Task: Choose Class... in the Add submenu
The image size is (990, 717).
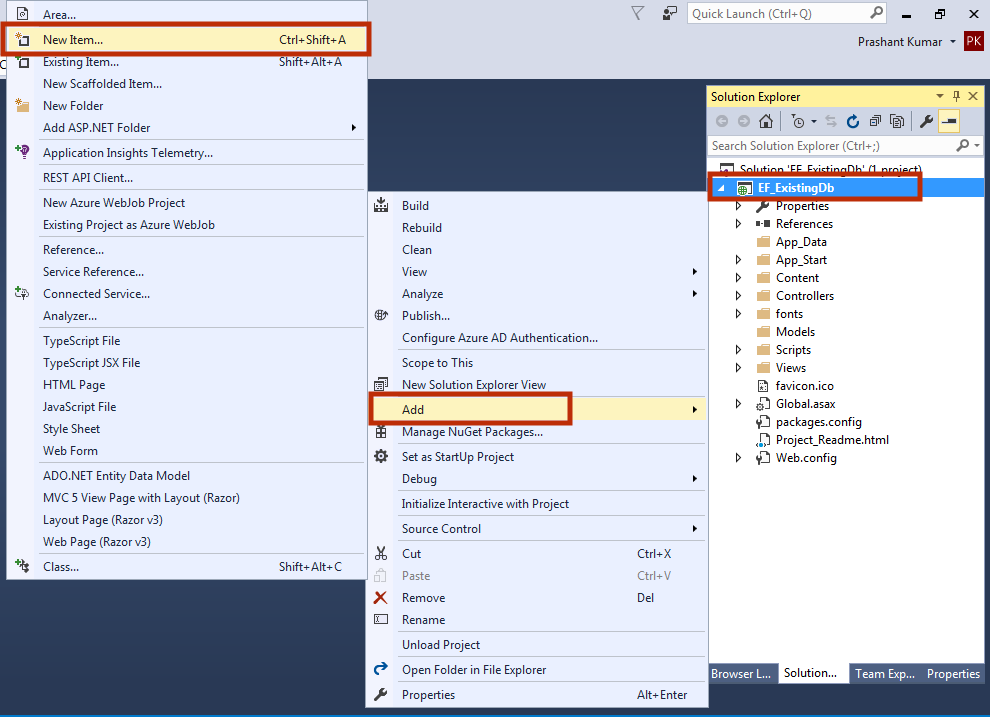Action: click(x=187, y=567)
